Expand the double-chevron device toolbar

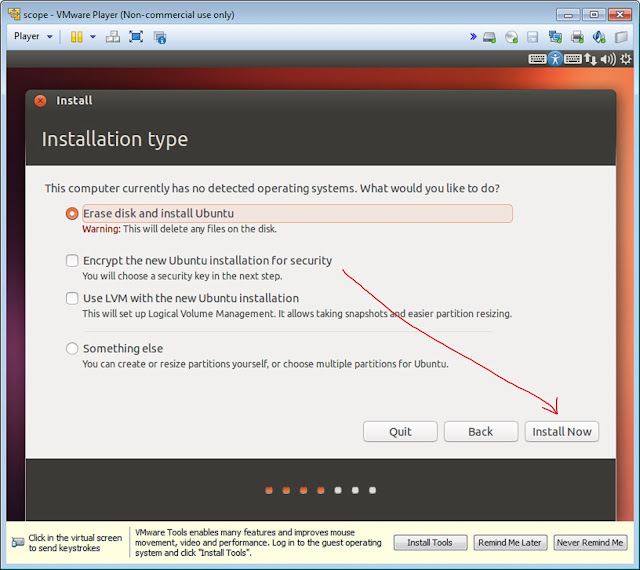(473, 37)
